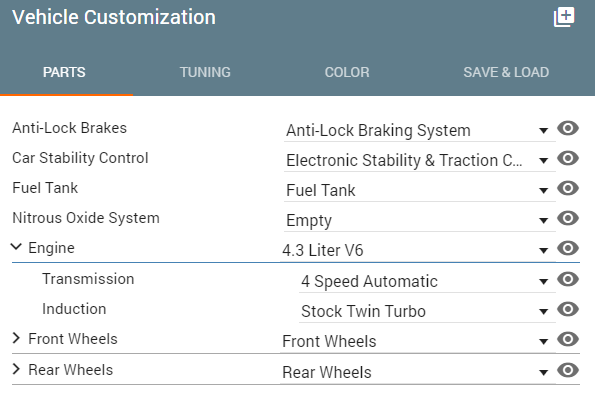This screenshot has height=394, width=595.
Task: Toggle the Transmission eye icon
Action: [568, 279]
